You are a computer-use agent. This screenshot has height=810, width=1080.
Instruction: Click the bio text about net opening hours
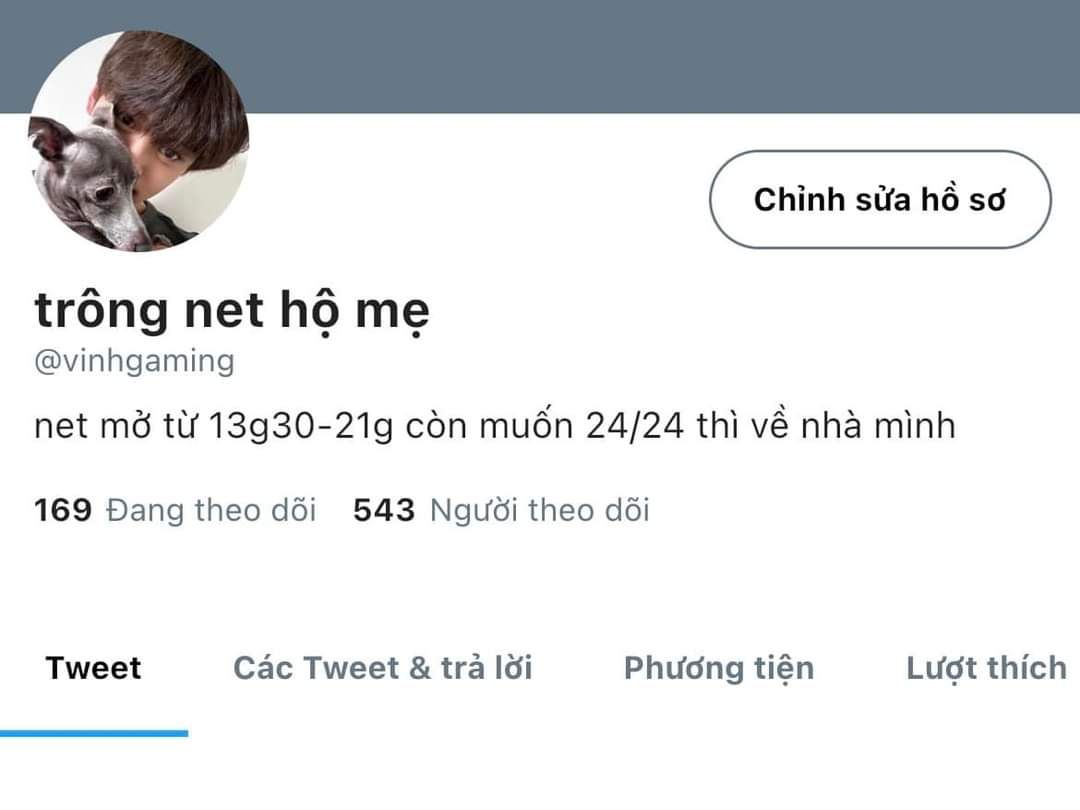pos(495,426)
